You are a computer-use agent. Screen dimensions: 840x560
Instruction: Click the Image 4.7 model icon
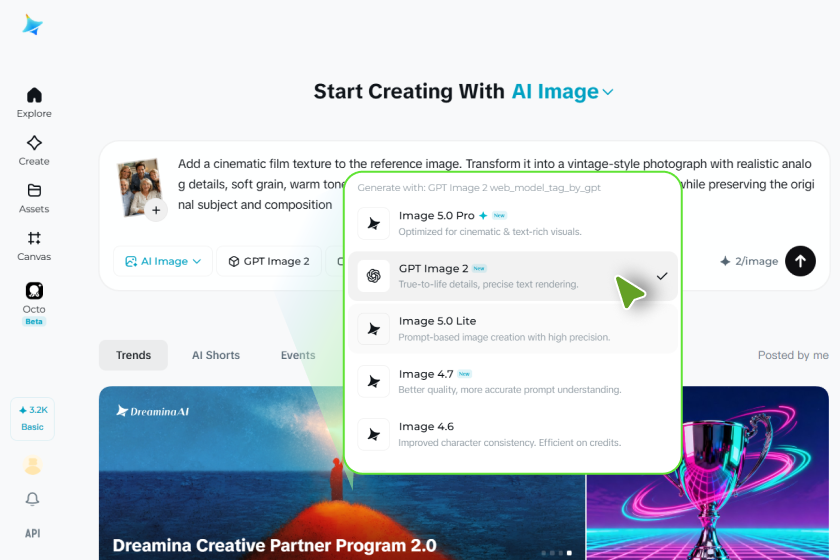pos(373,381)
